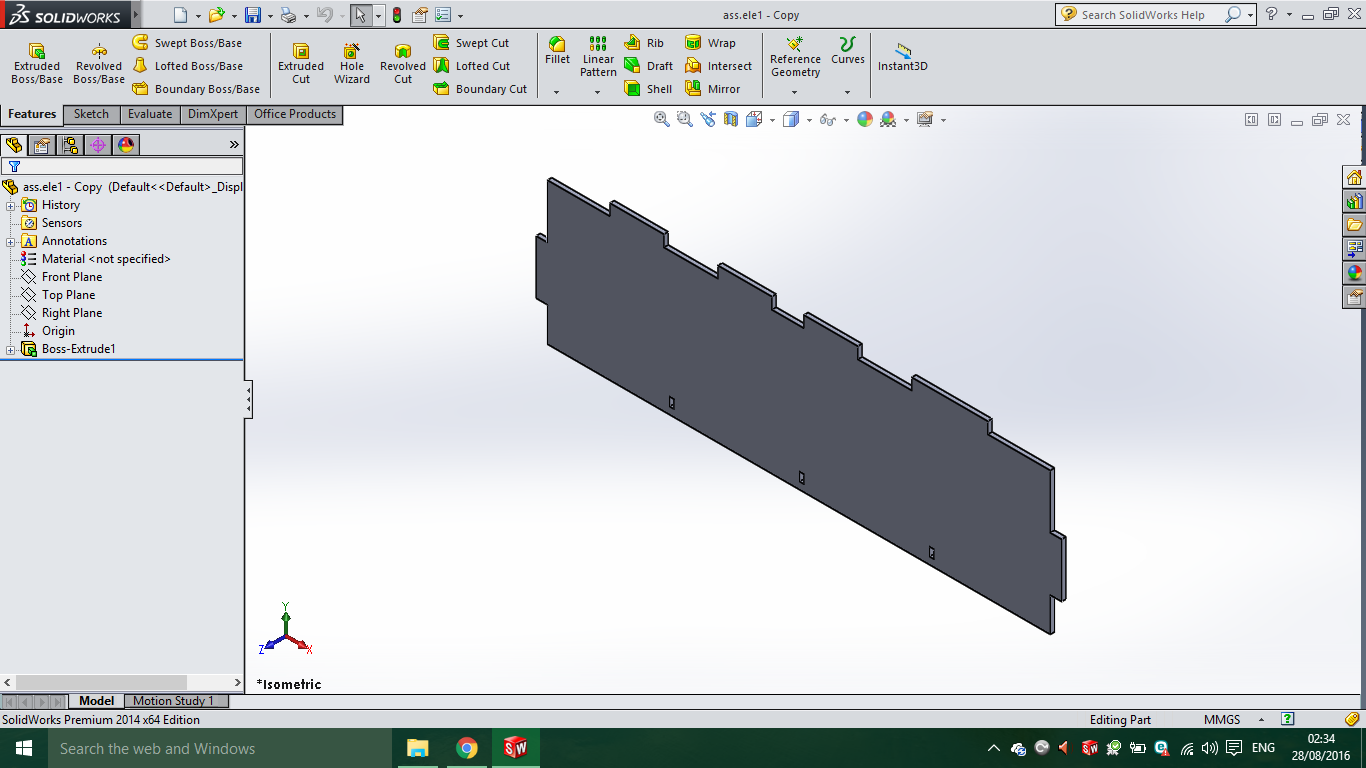Click the Save button
This screenshot has height=768, width=1366.
point(253,15)
